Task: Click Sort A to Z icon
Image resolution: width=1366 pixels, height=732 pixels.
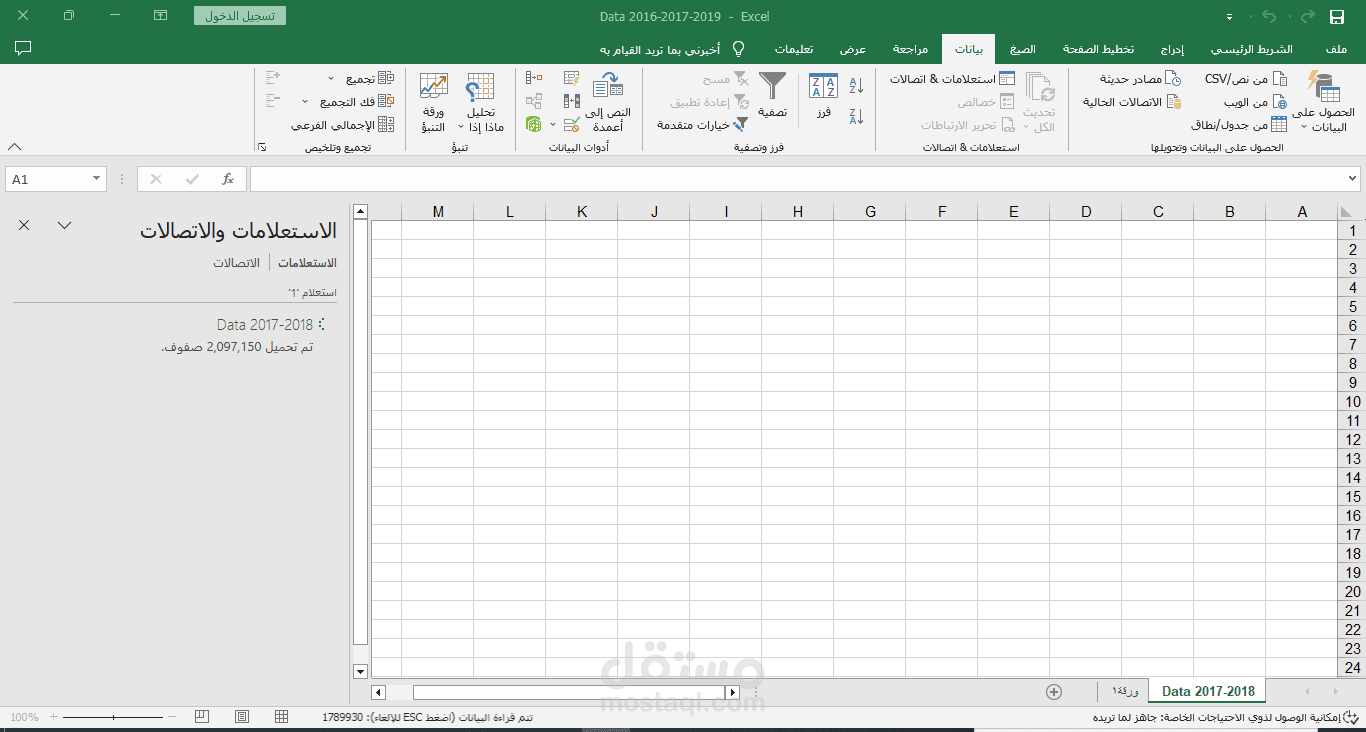Action: tap(856, 87)
